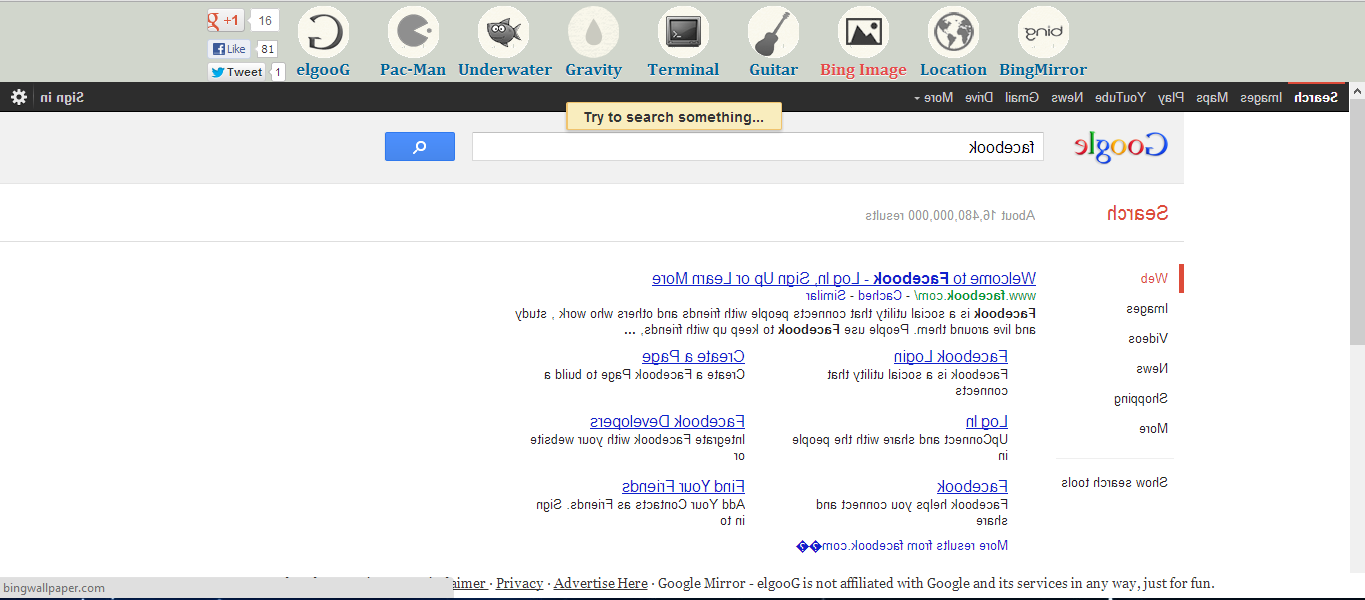Open the Facebook Developers sitelink

[667, 421]
